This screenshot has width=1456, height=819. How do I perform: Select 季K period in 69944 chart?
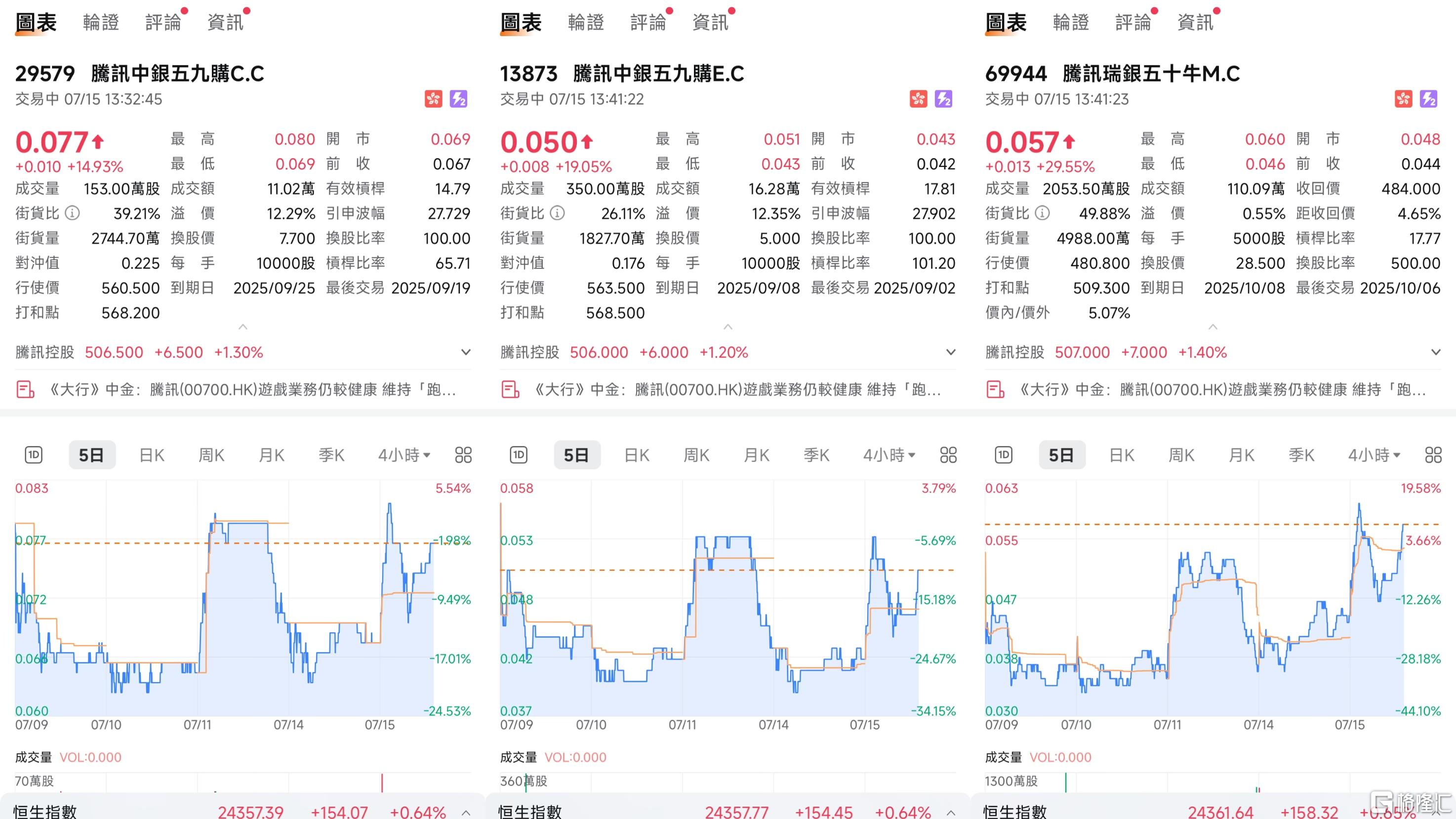pyautogui.click(x=1302, y=455)
